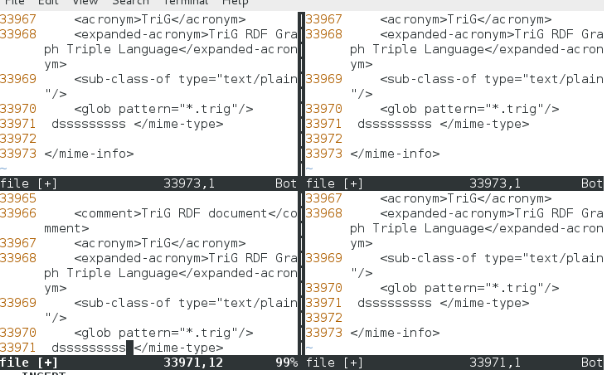Click '</mime-info>' in the bottom-right pane
This screenshot has width=604, height=375.
[x=395, y=333]
